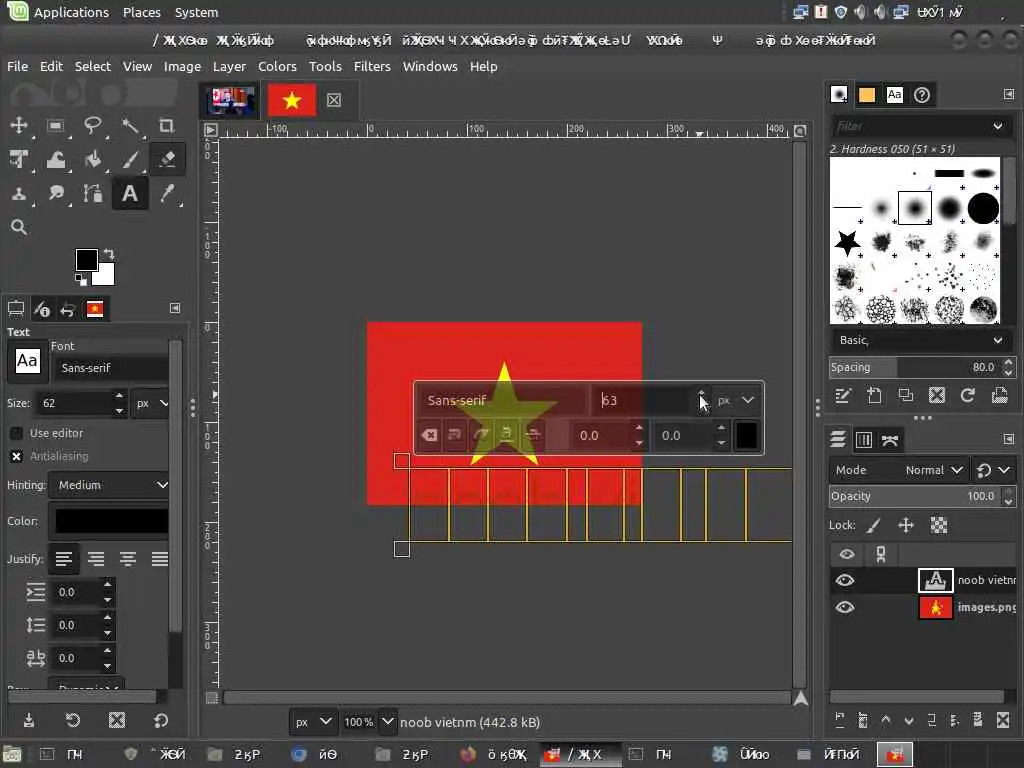Hide the images.png layer

pos(844,607)
